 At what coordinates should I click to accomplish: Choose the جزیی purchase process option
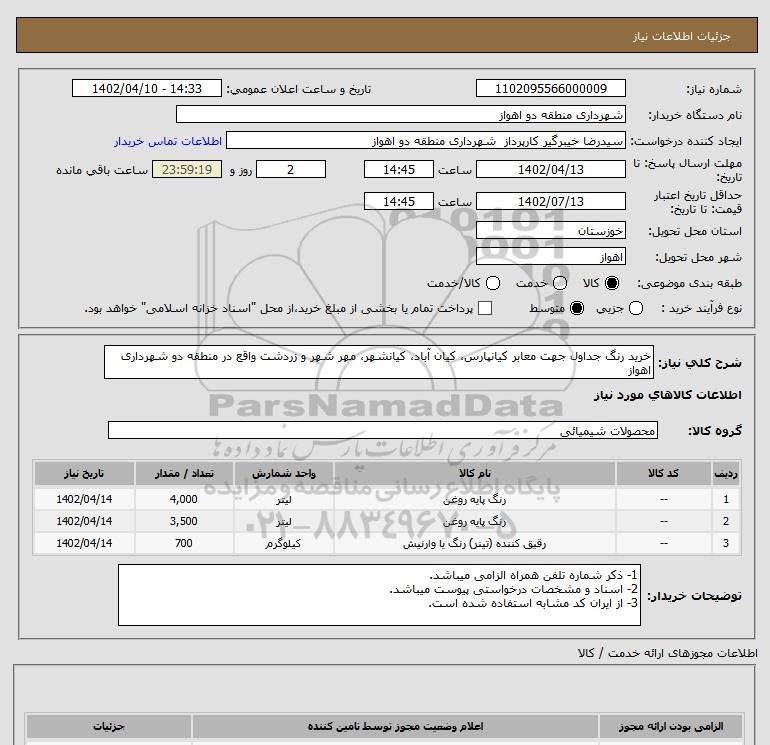click(x=636, y=308)
